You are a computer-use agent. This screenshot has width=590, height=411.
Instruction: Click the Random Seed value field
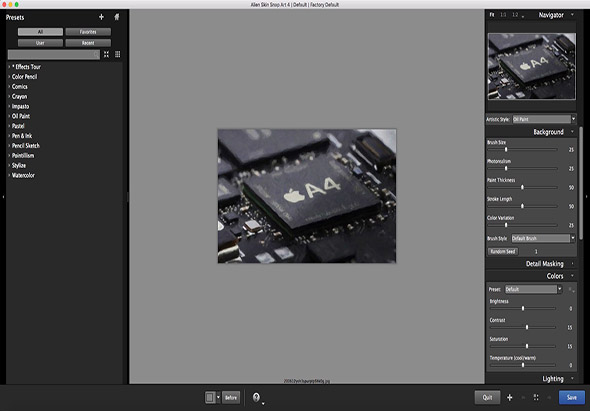pyautogui.click(x=536, y=251)
